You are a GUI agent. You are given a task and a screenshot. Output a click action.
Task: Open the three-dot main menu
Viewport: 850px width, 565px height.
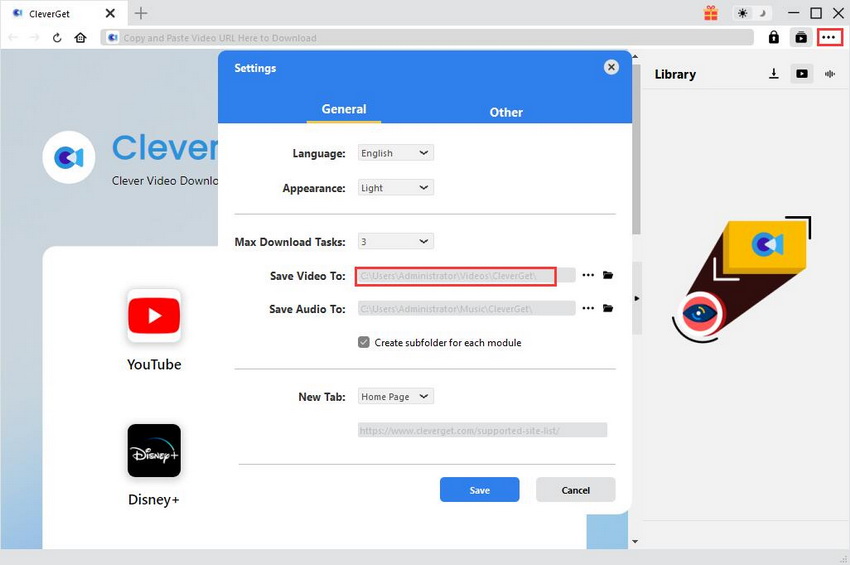(x=828, y=37)
